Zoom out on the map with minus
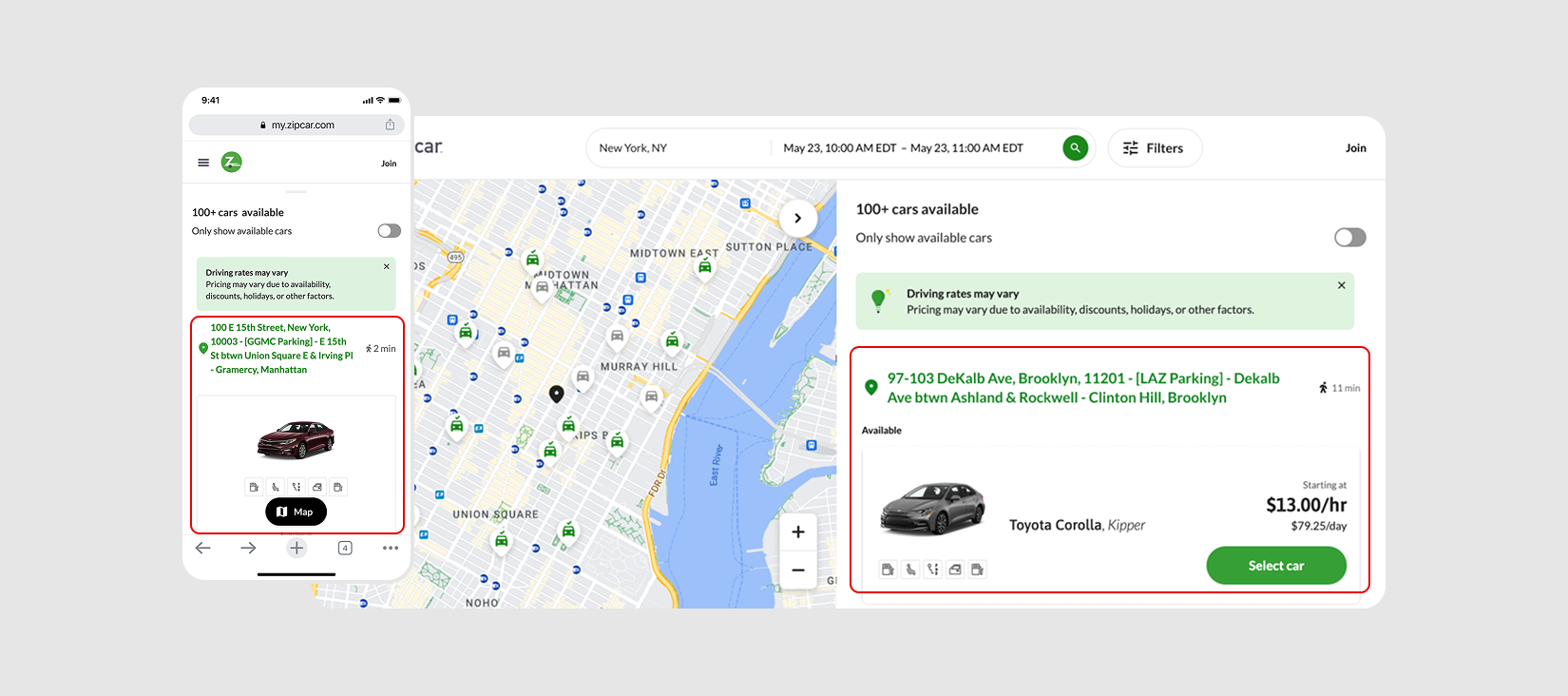The width and height of the screenshot is (1568, 696). tap(798, 570)
